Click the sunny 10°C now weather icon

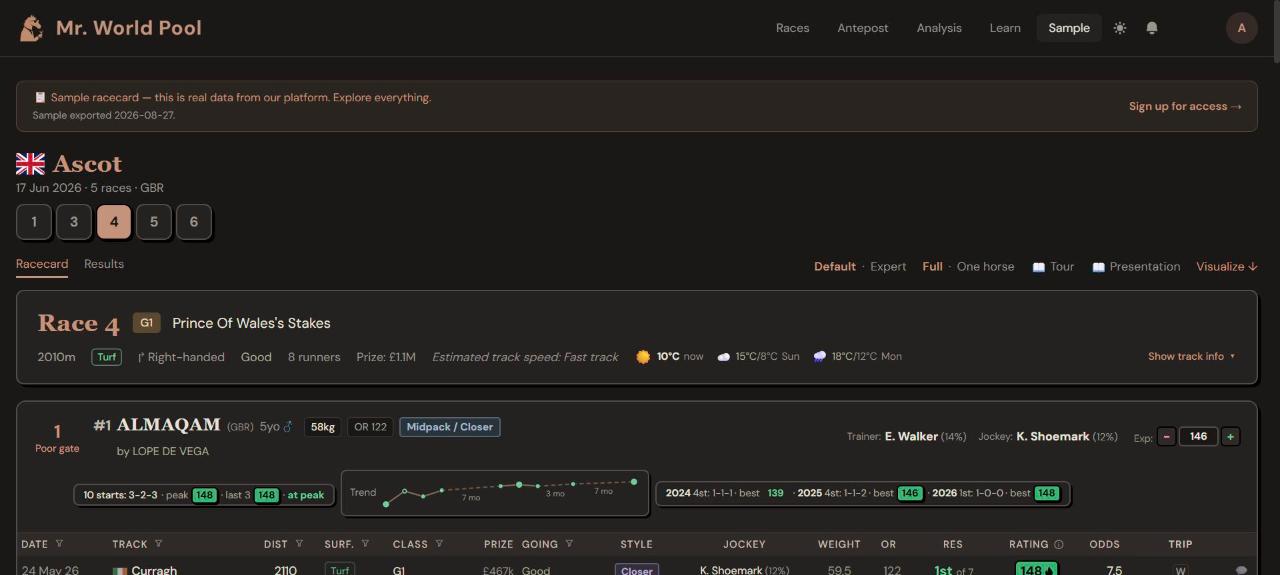[x=643, y=357]
